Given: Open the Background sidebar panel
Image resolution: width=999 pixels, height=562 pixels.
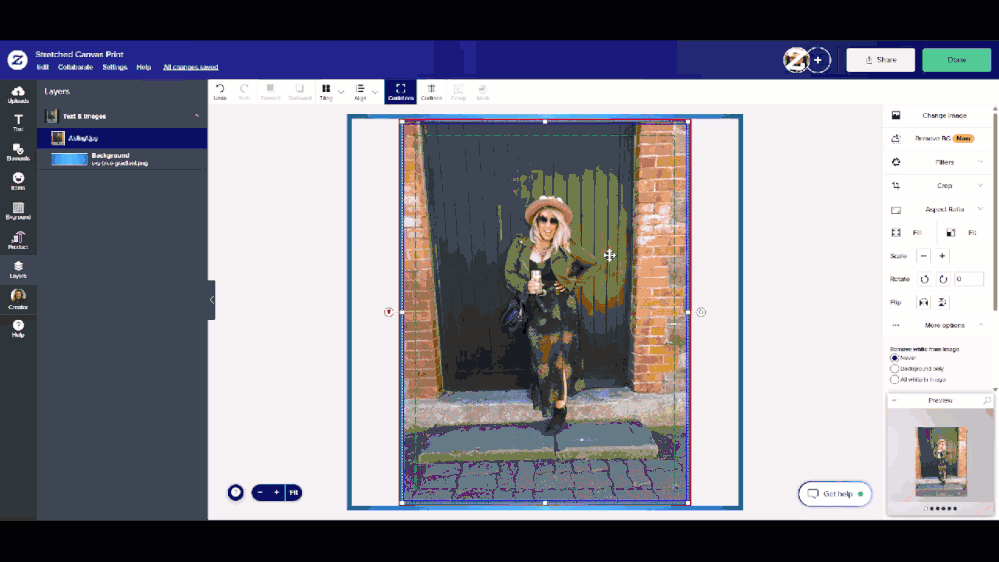Looking at the screenshot, I should tap(18, 211).
